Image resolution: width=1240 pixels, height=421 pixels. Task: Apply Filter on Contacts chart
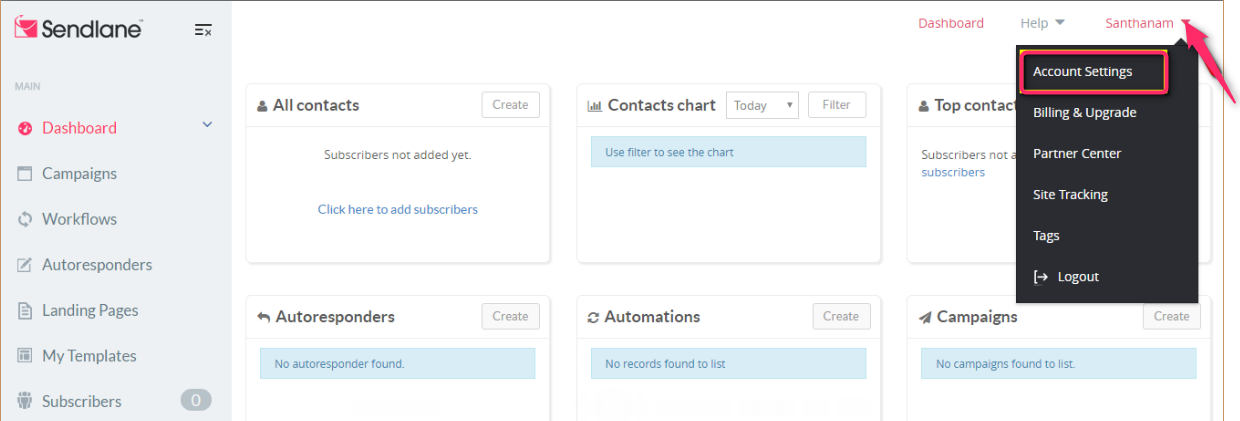coord(836,105)
